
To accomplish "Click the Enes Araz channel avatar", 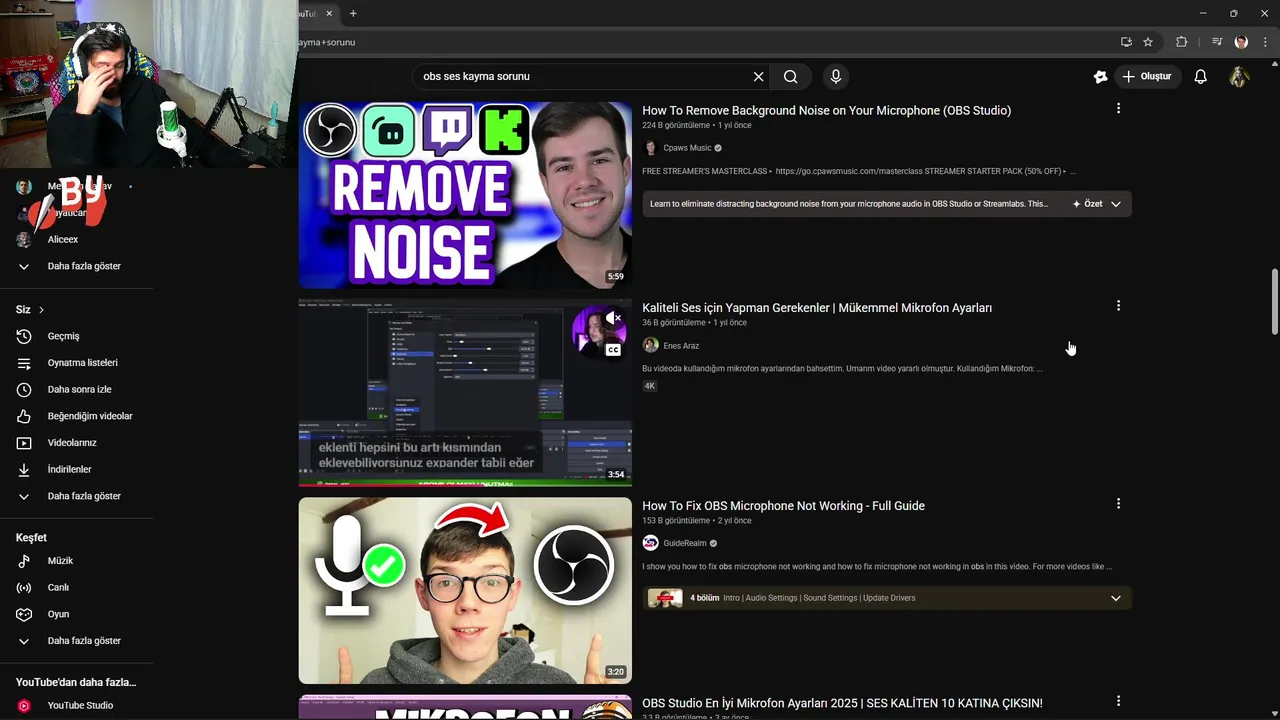I will (650, 346).
